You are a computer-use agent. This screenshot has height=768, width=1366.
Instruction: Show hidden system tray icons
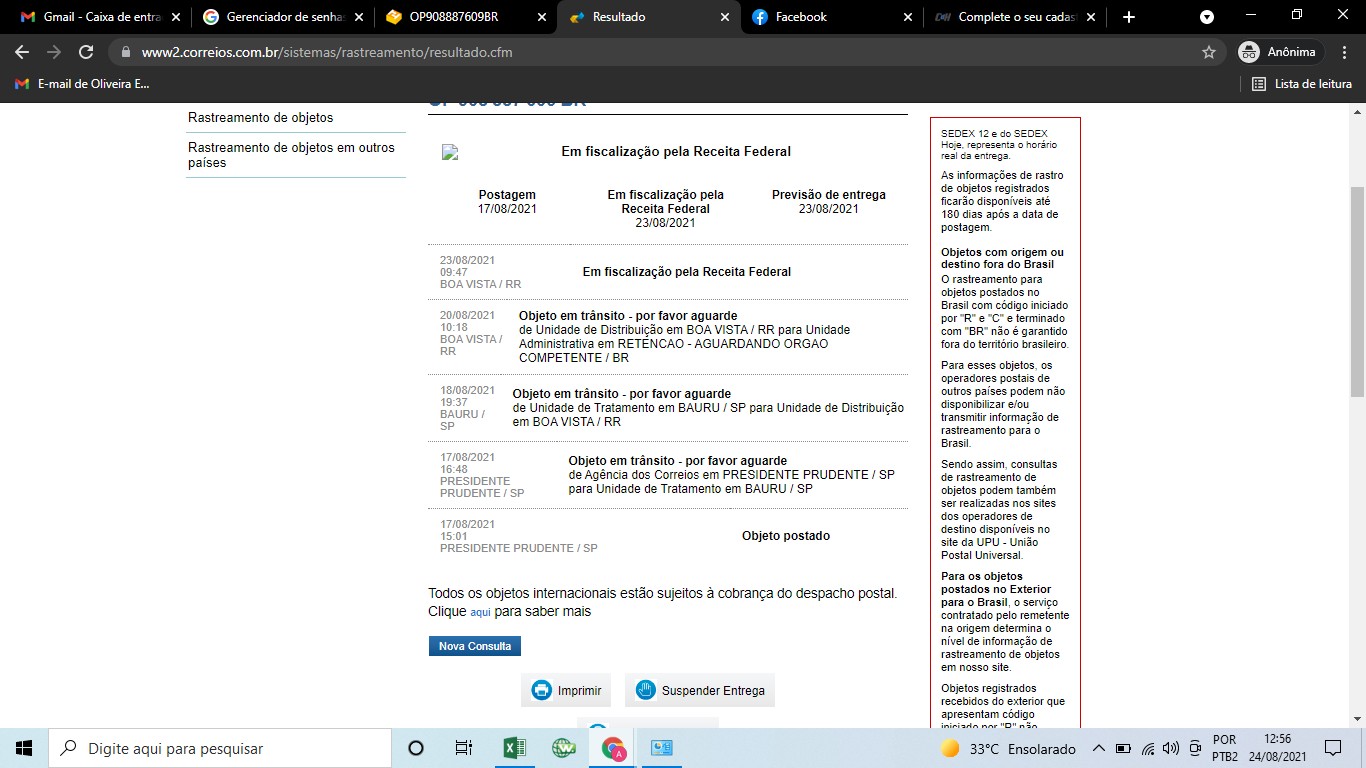tap(1099, 748)
